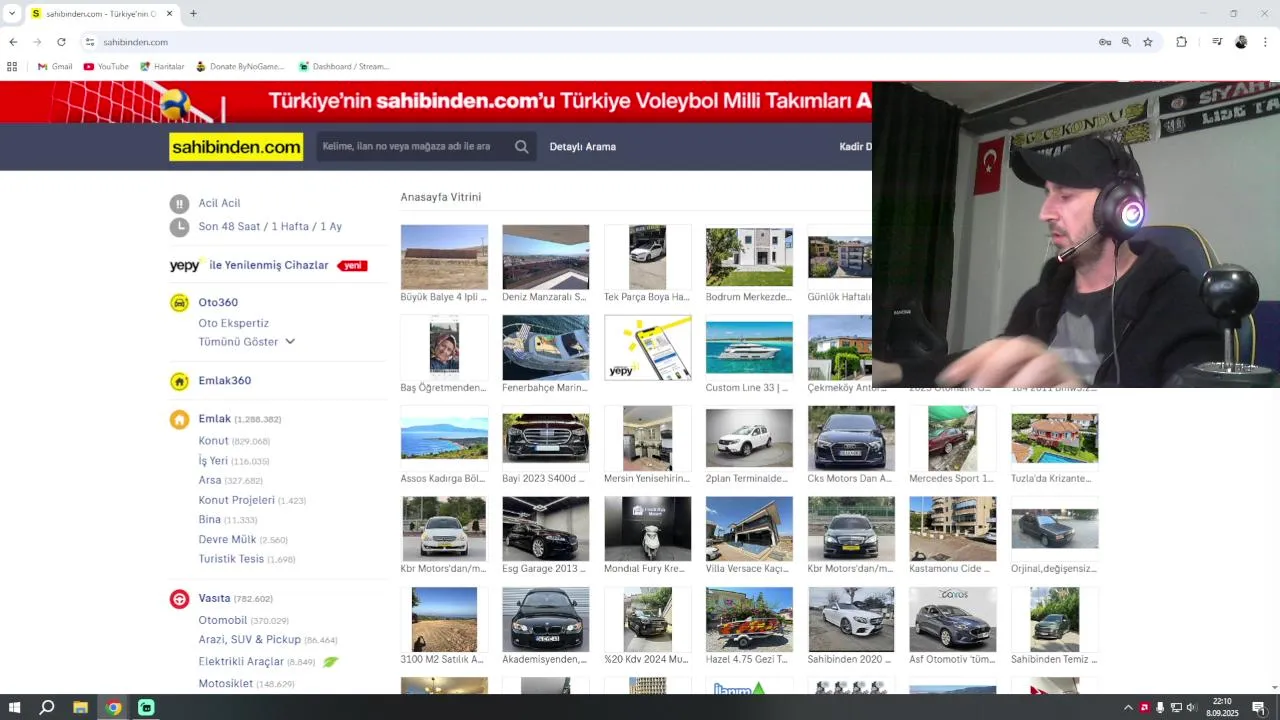1280x720 pixels.
Task: Open Konut Projeleri link
Action: click(236, 500)
